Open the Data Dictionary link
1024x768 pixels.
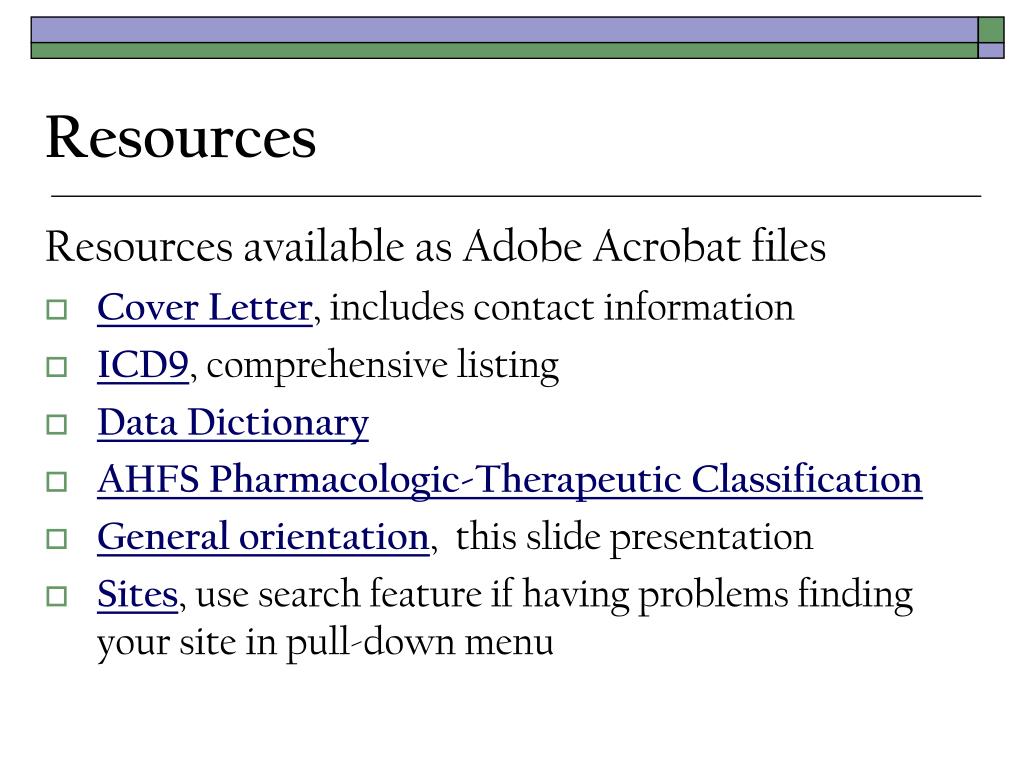pos(233,423)
